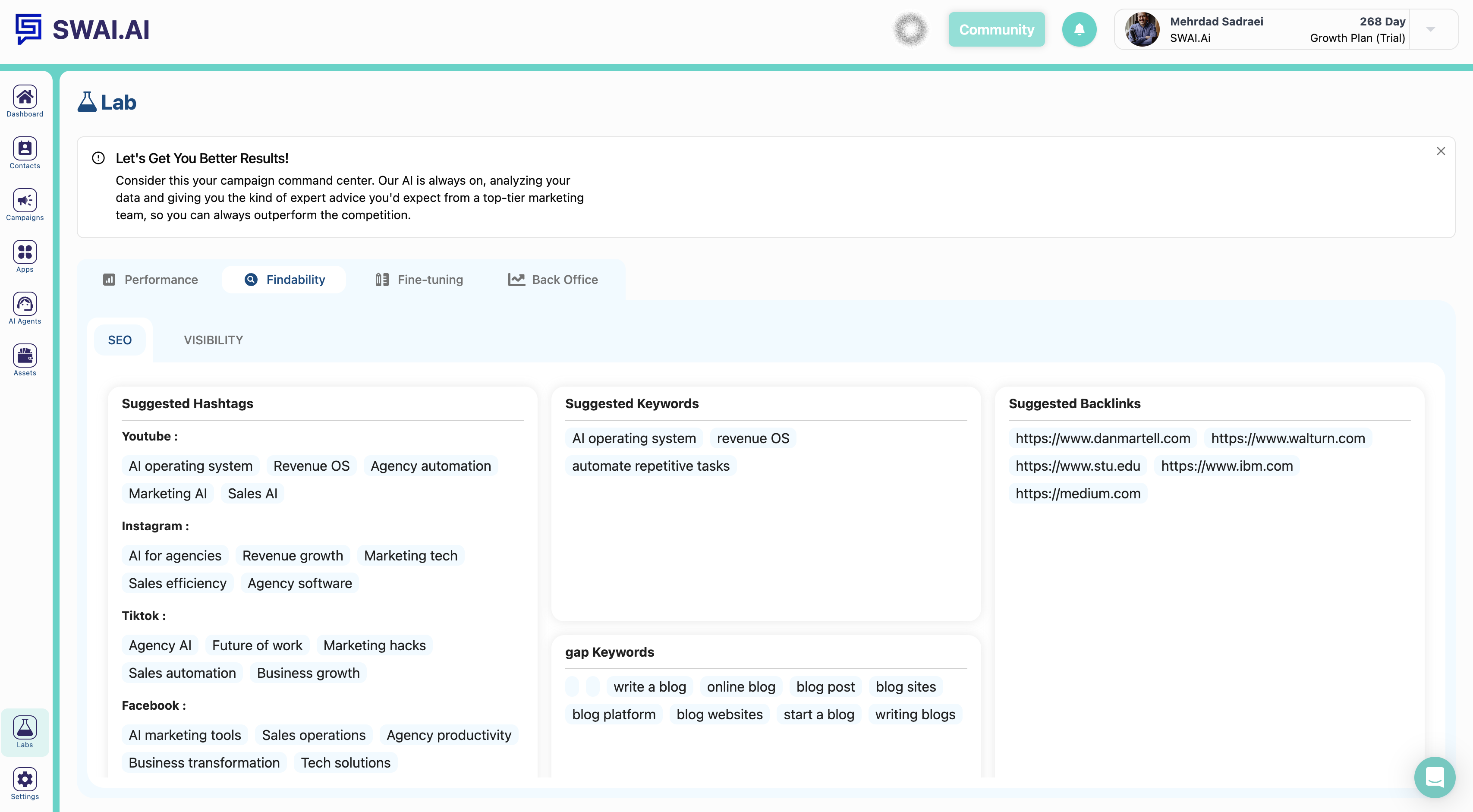Open notifications with the bell icon
Viewport: 1473px width, 812px height.
click(x=1079, y=29)
